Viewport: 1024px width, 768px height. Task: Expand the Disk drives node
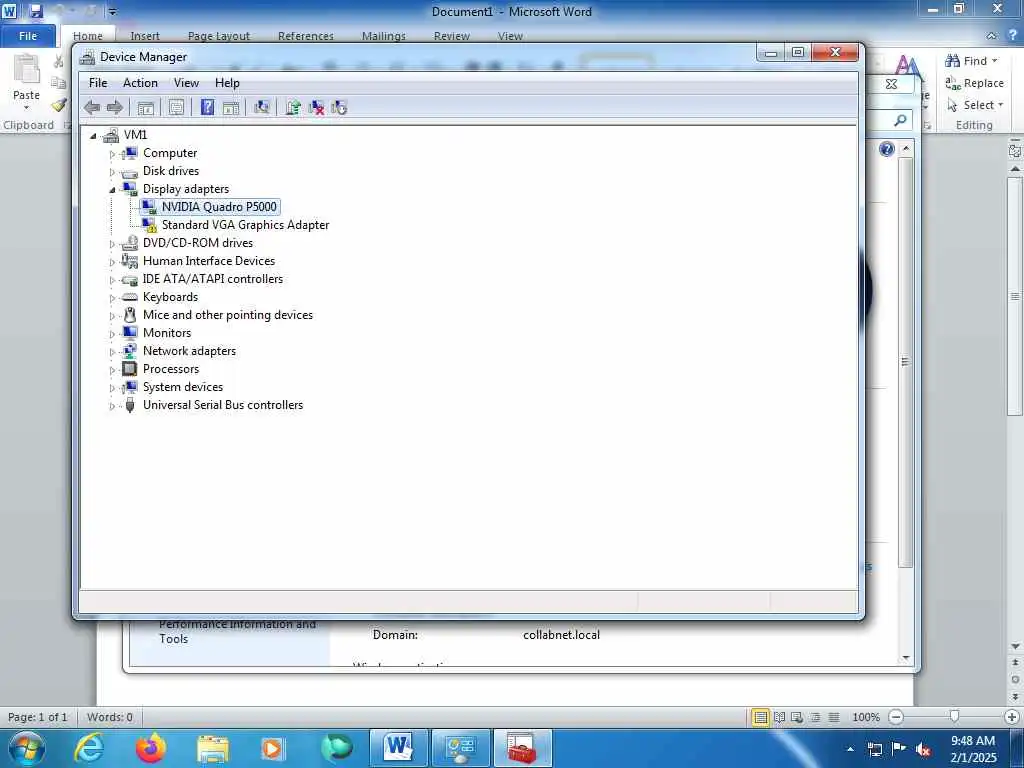click(112, 172)
